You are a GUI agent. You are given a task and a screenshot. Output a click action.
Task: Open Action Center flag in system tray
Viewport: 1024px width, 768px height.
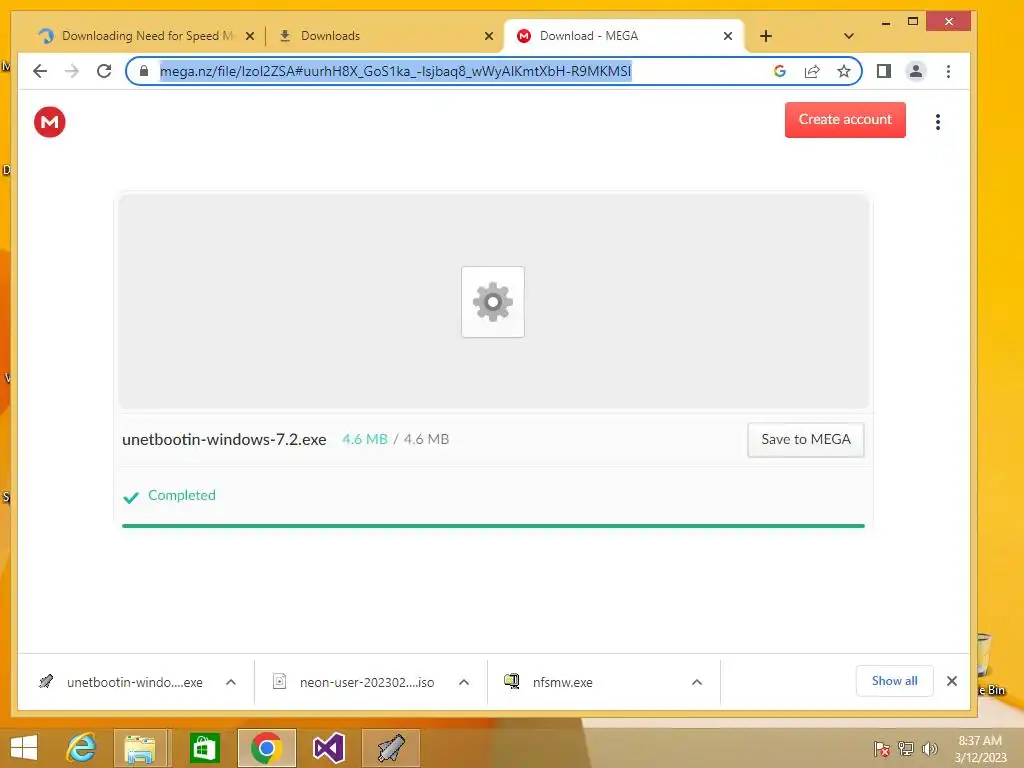881,748
